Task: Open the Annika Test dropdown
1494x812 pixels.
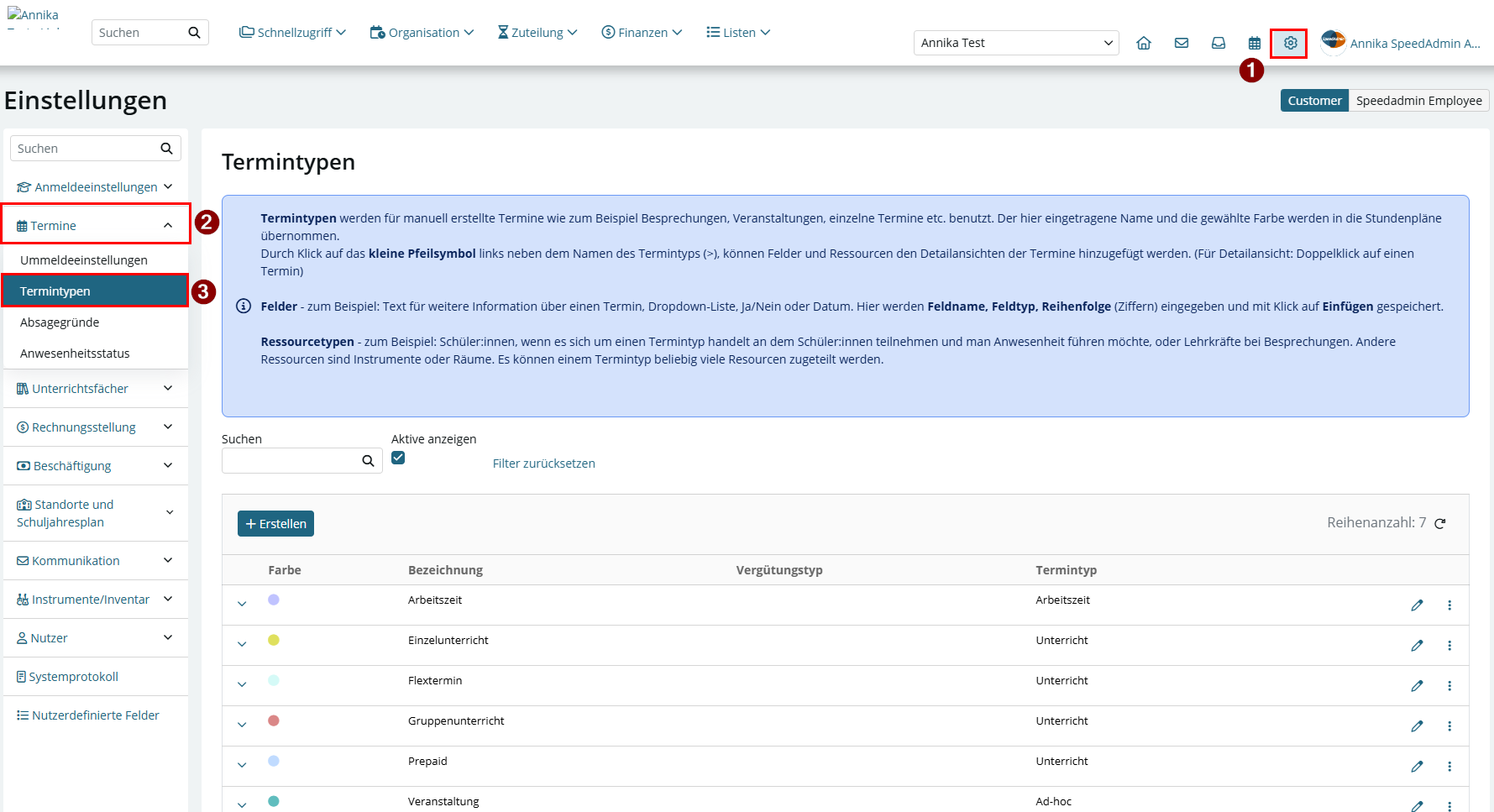Action: click(x=1016, y=43)
